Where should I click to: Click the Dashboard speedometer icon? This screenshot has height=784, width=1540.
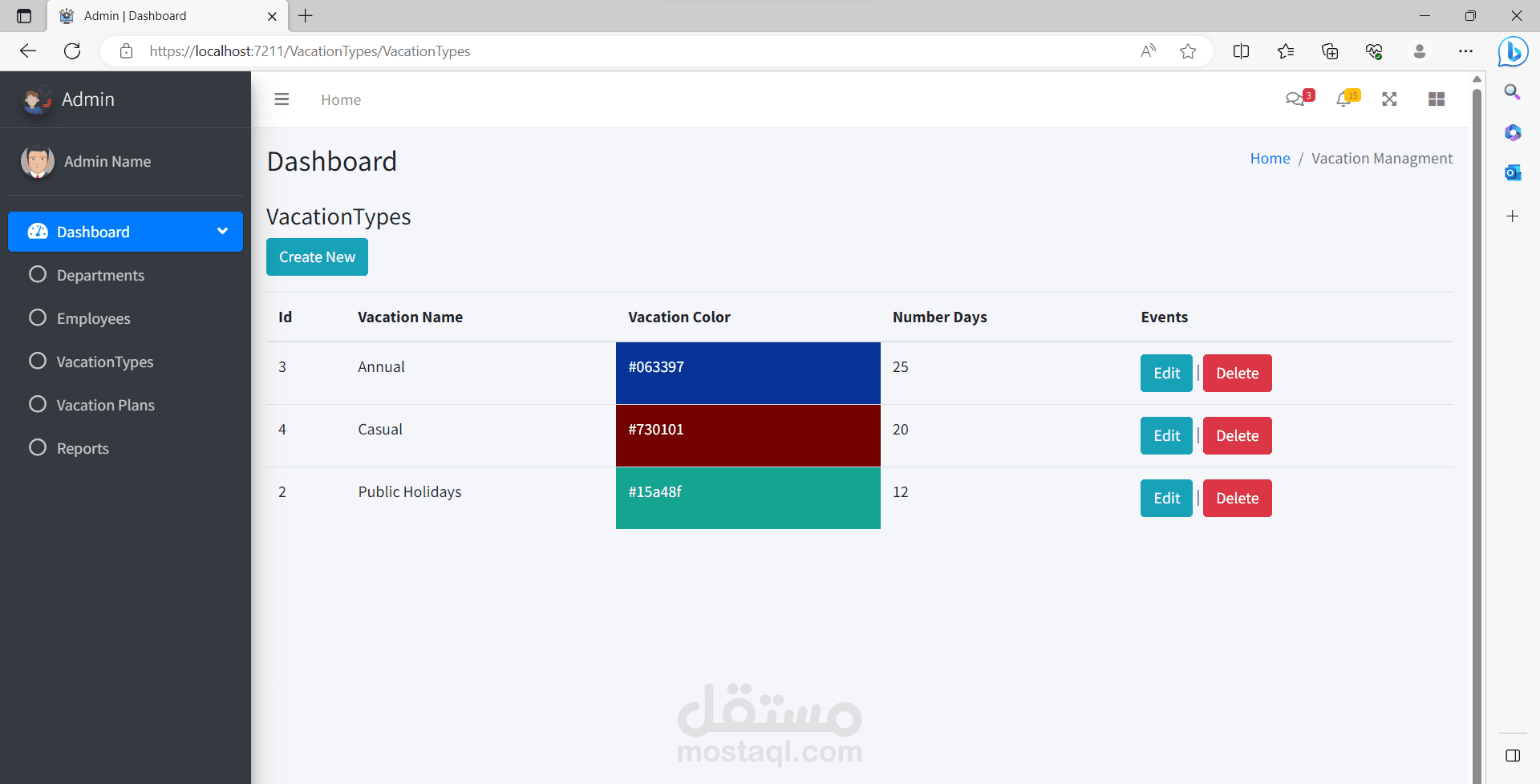click(38, 232)
